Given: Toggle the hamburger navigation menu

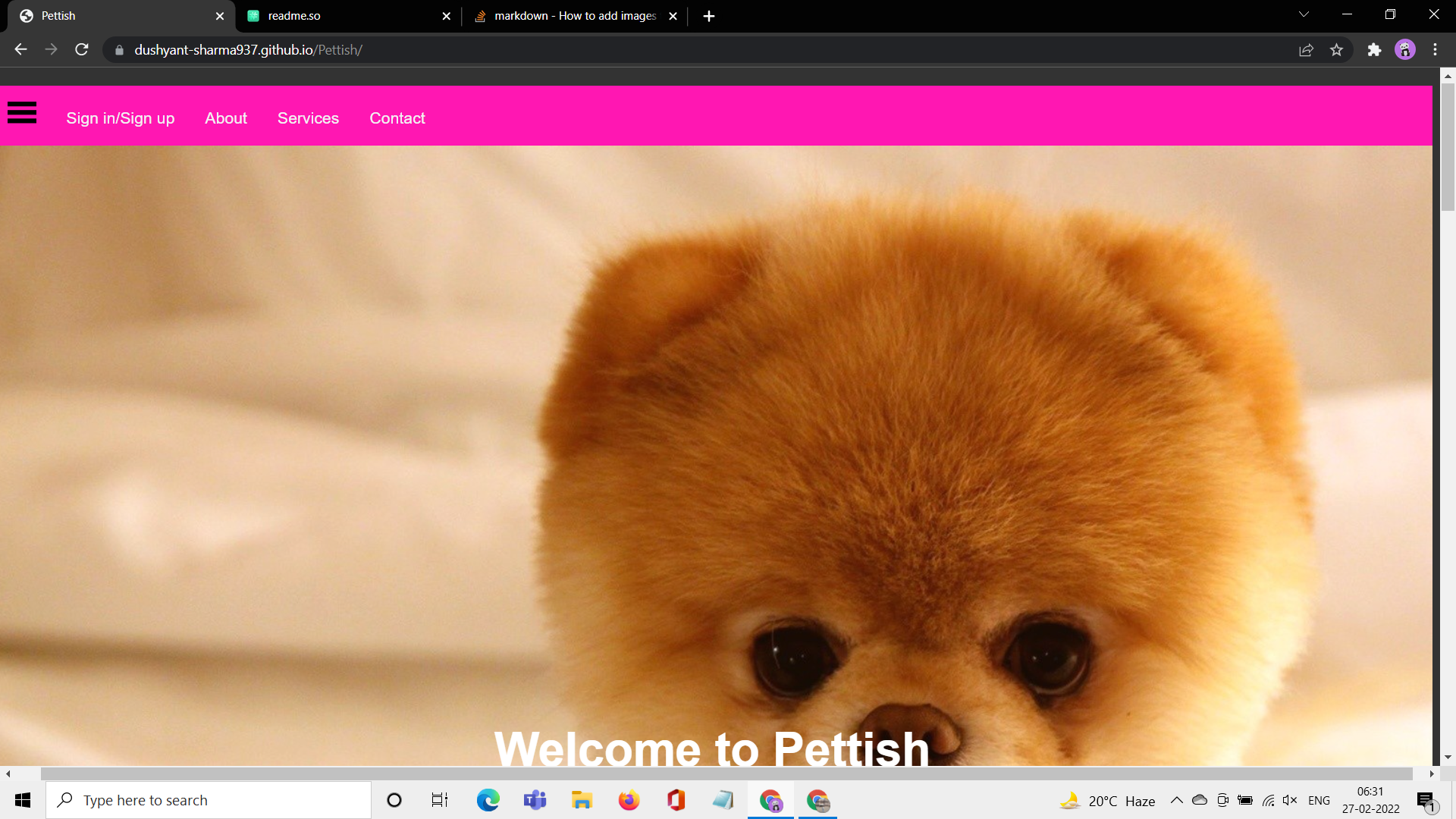Looking at the screenshot, I should pos(21,113).
